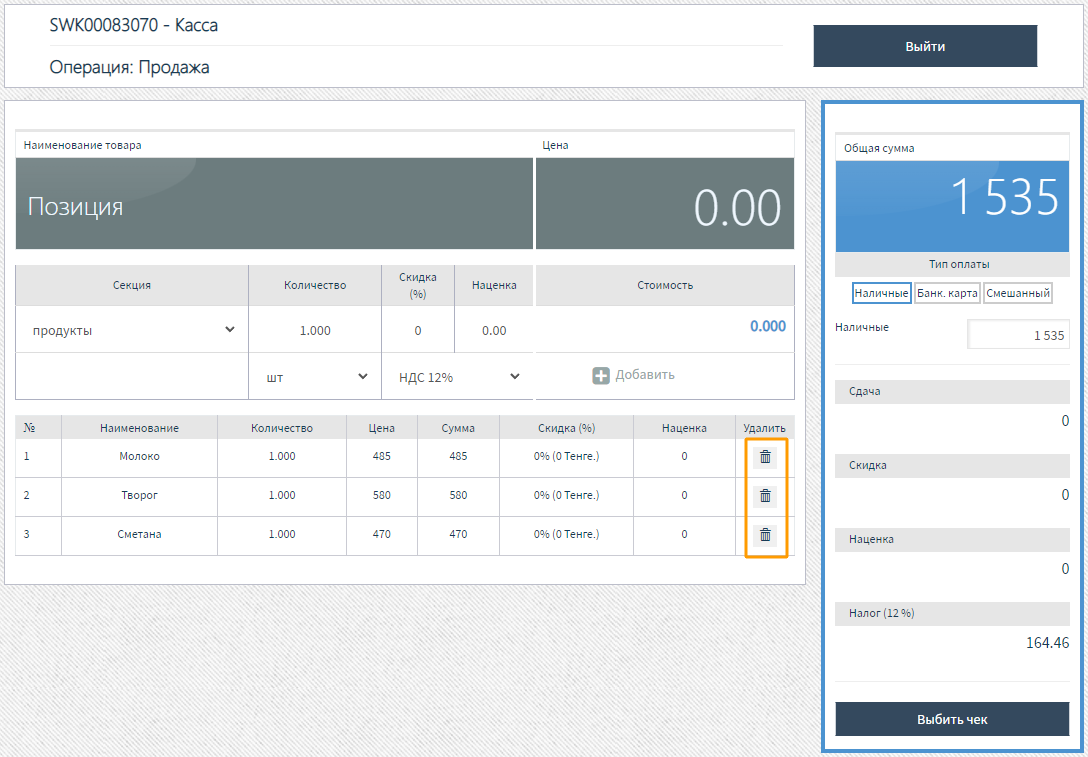The width and height of the screenshot is (1088, 757).
Task: Click the Стоимость value 0.000
Action: [767, 326]
